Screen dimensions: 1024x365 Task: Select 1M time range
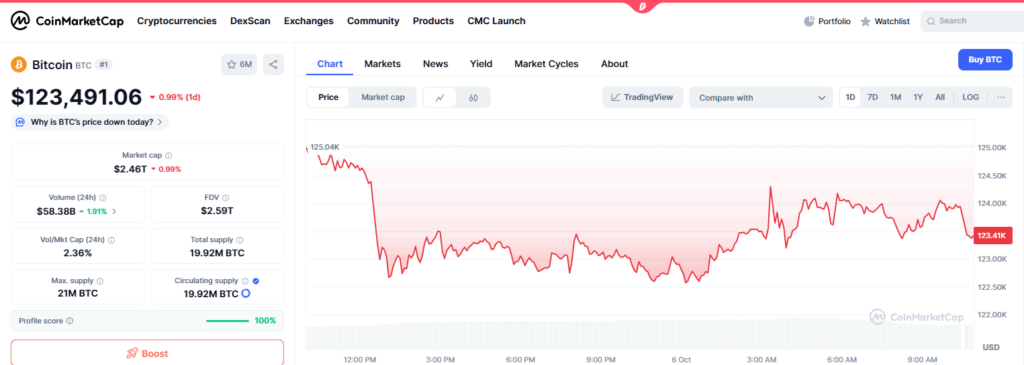895,97
